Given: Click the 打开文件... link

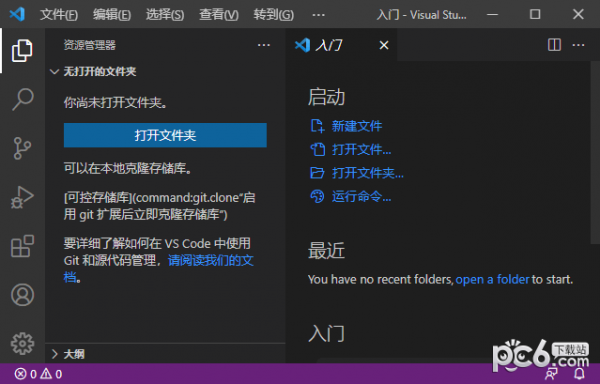Looking at the screenshot, I should pos(362,150).
